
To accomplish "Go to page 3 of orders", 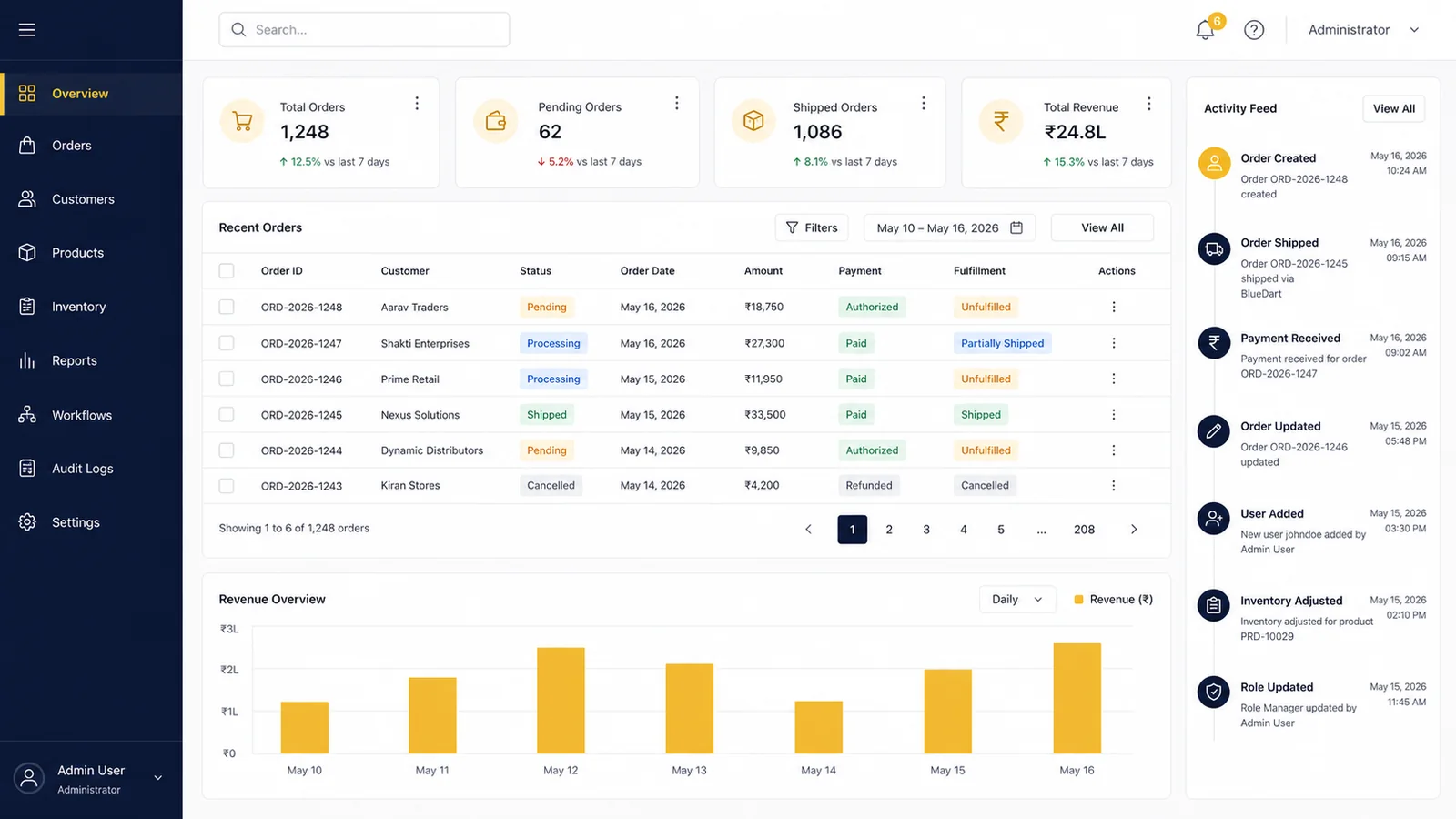I will click(926, 530).
